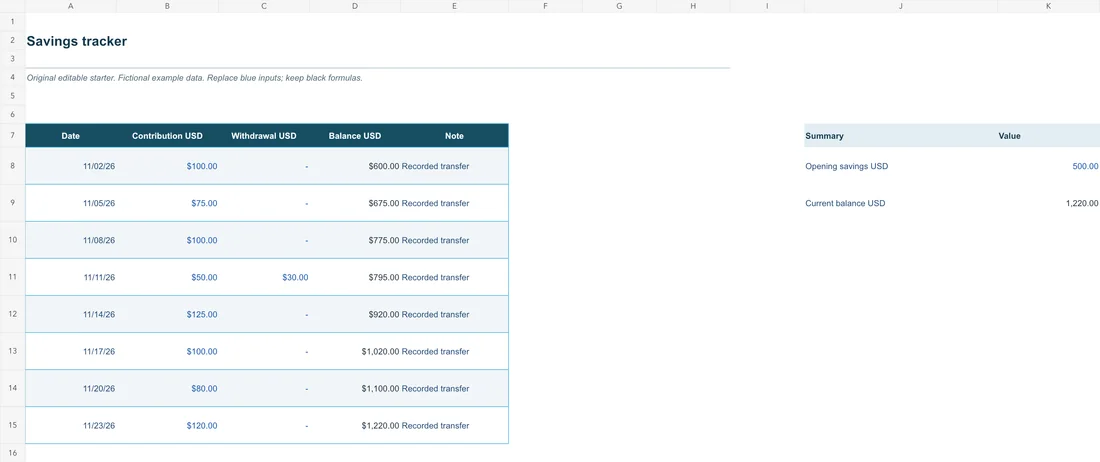
Task: Select the $30.00 withdrawal cell
Action: 264,277
